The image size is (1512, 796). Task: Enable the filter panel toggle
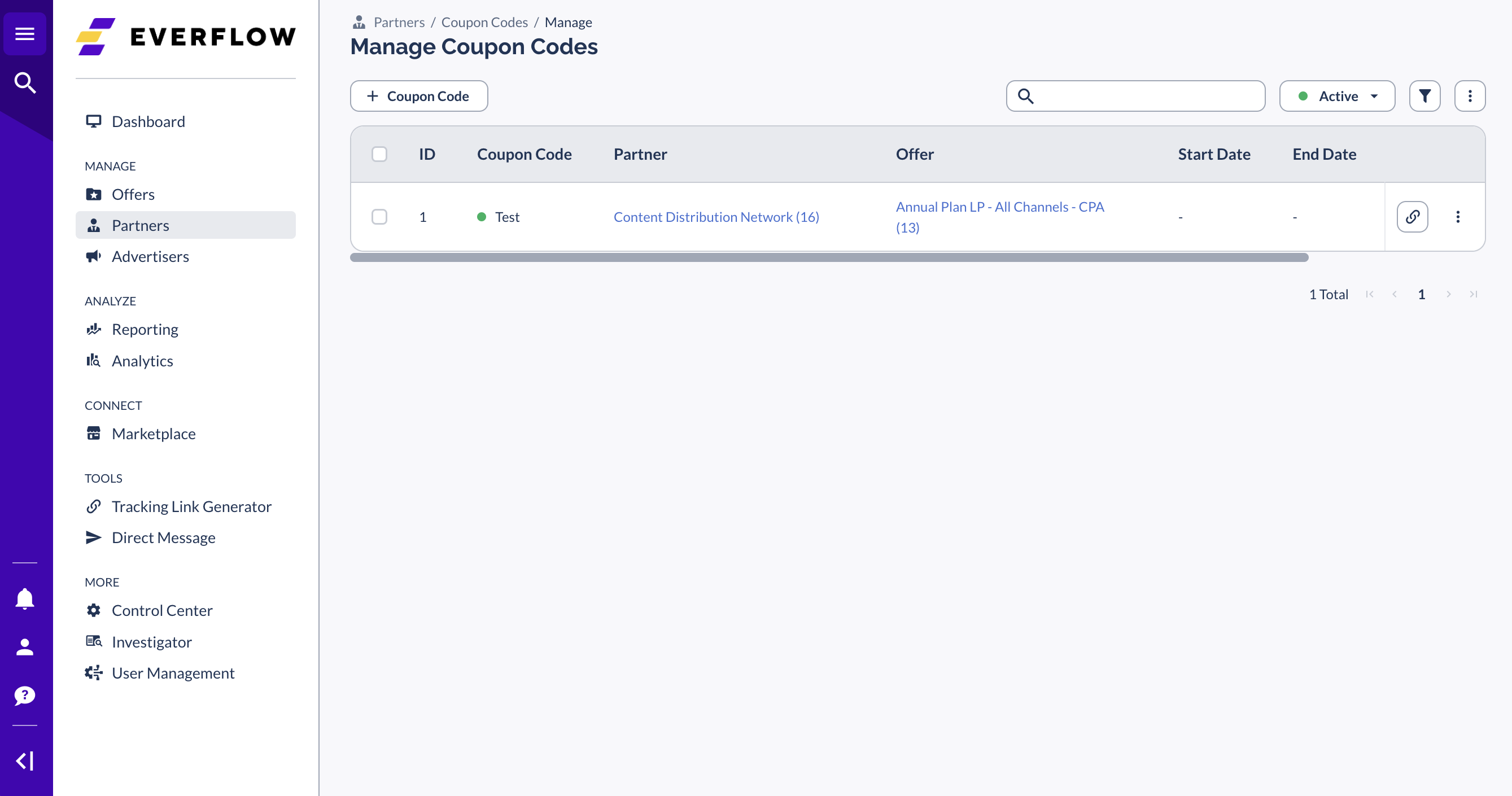pyautogui.click(x=1425, y=95)
